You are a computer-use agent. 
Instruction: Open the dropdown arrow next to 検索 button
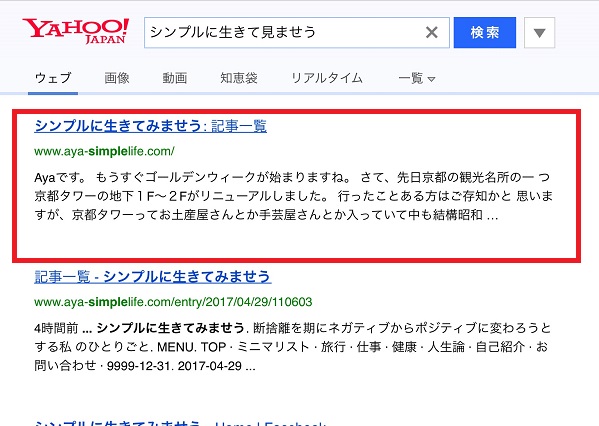tap(539, 33)
